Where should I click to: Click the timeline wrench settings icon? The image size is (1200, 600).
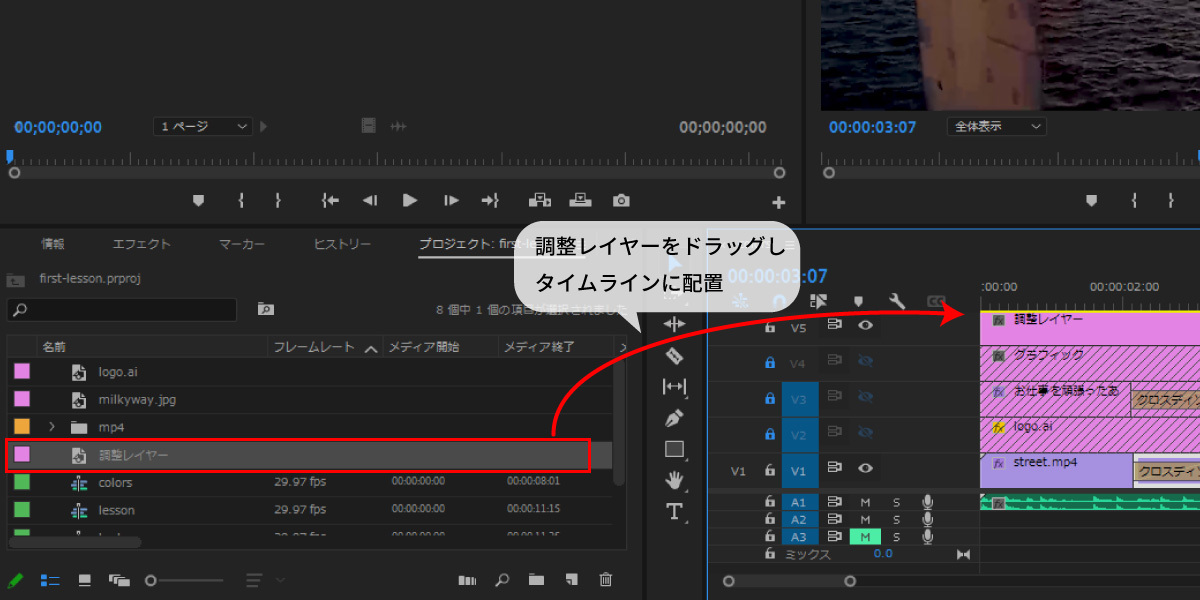point(897,300)
